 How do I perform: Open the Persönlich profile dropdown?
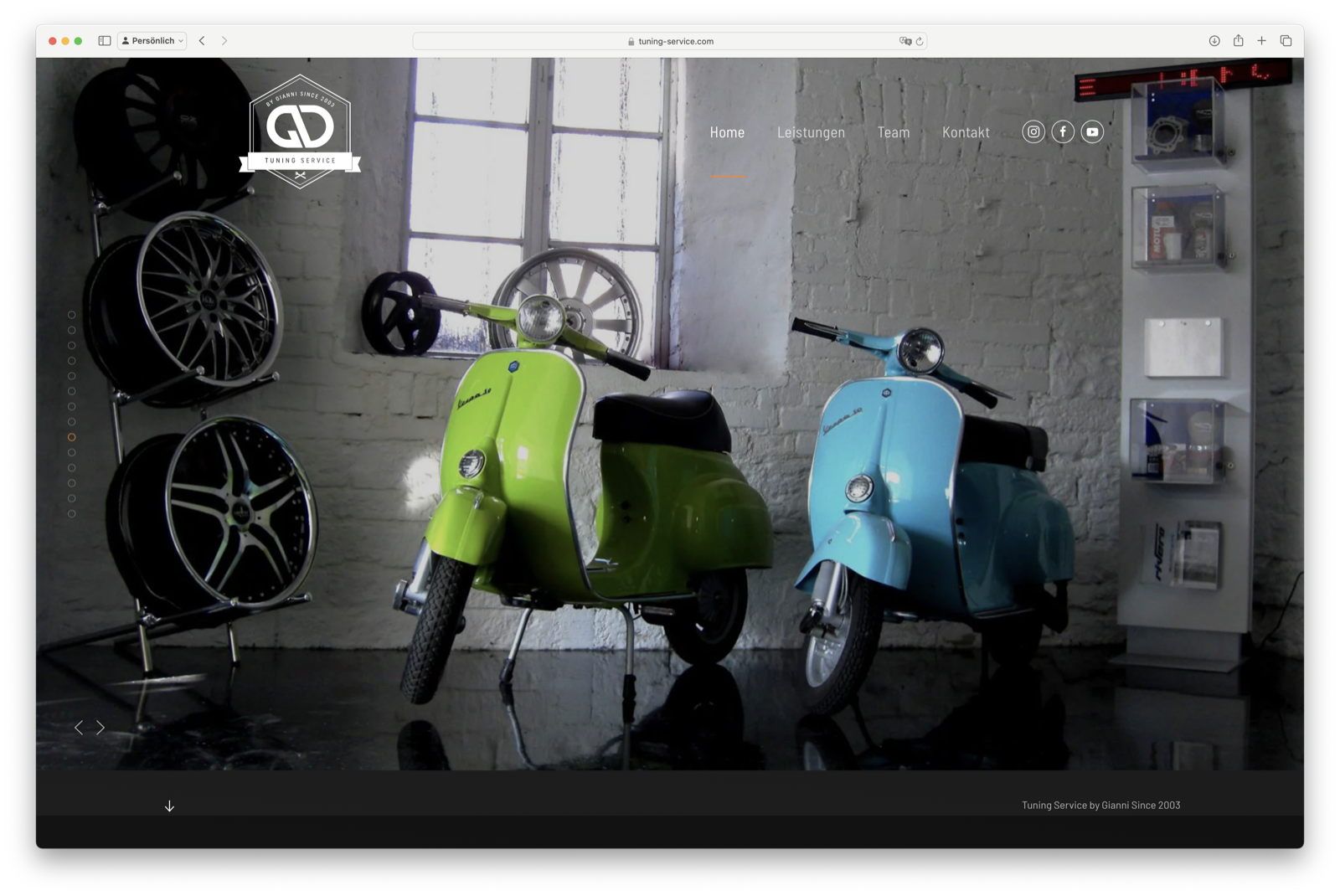pos(152,40)
